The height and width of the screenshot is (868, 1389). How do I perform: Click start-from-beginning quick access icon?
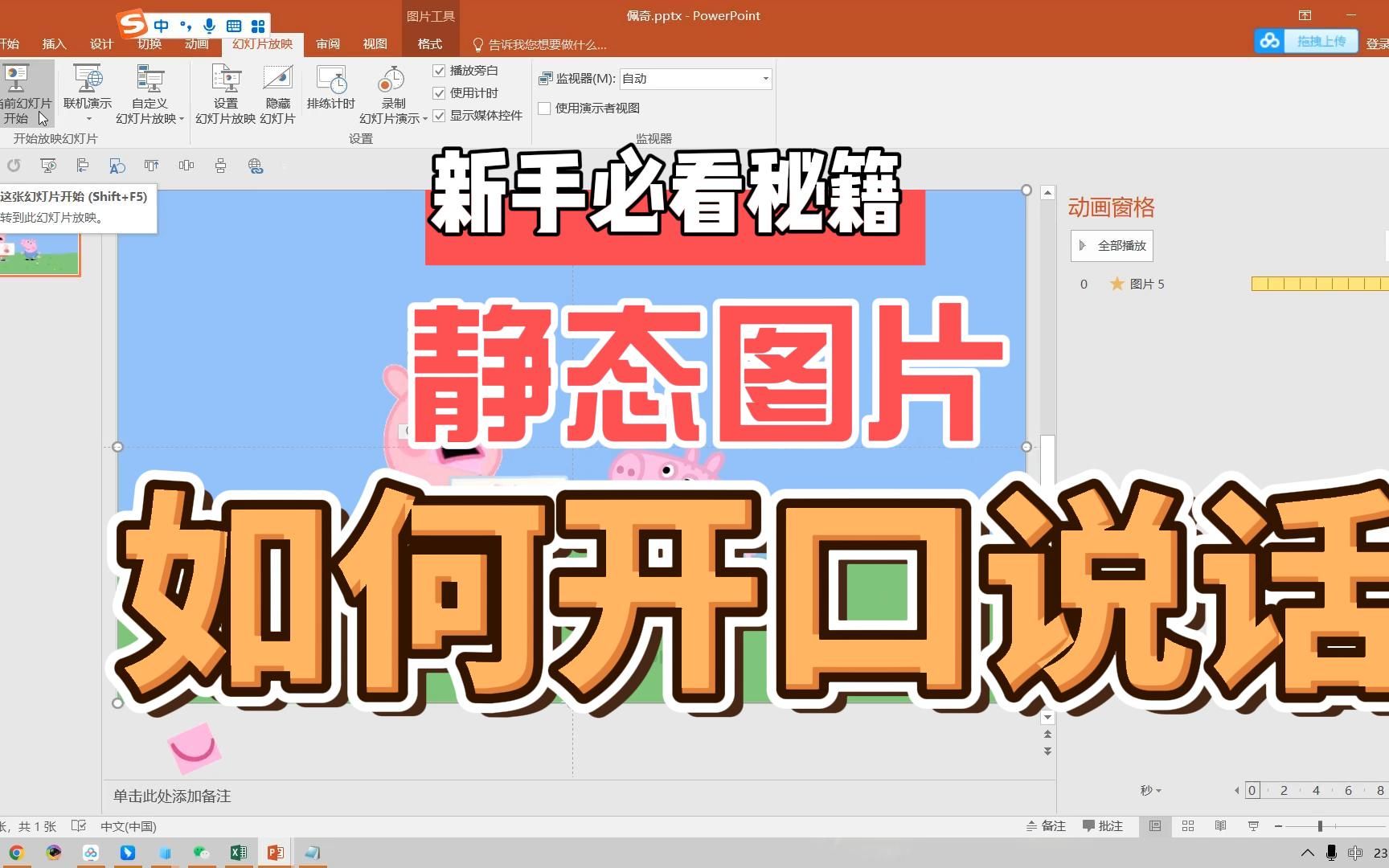[48, 166]
